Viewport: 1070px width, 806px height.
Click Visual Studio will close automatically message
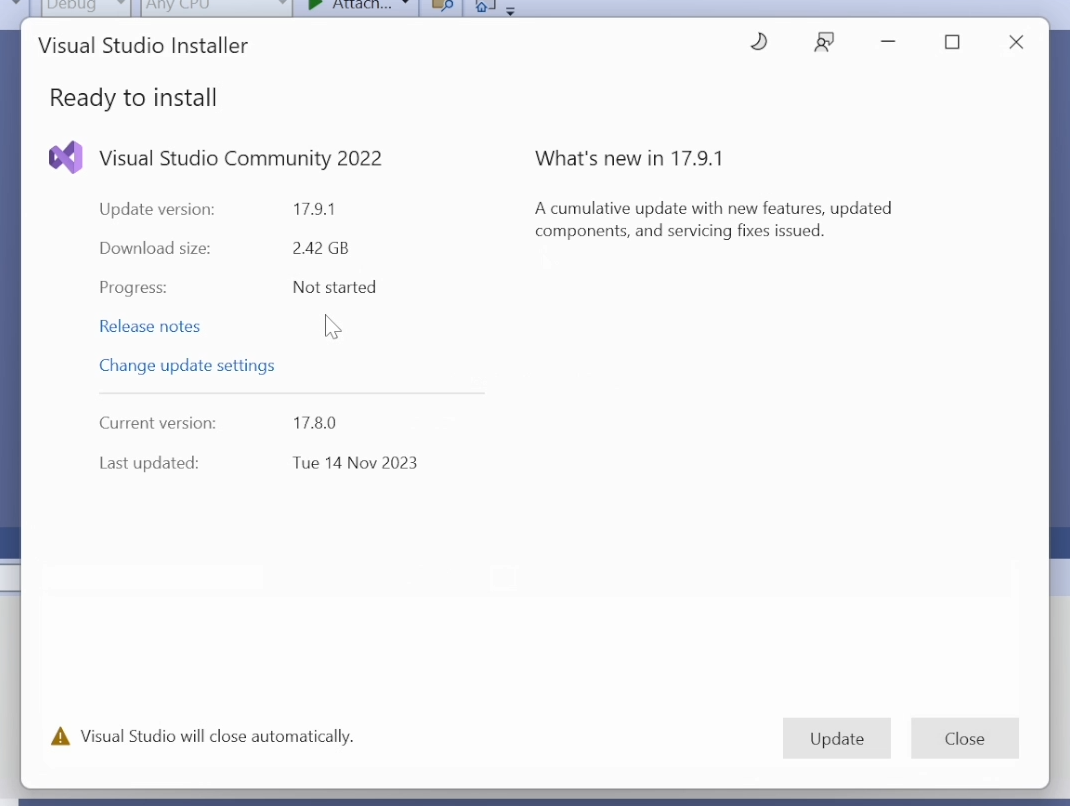(217, 736)
